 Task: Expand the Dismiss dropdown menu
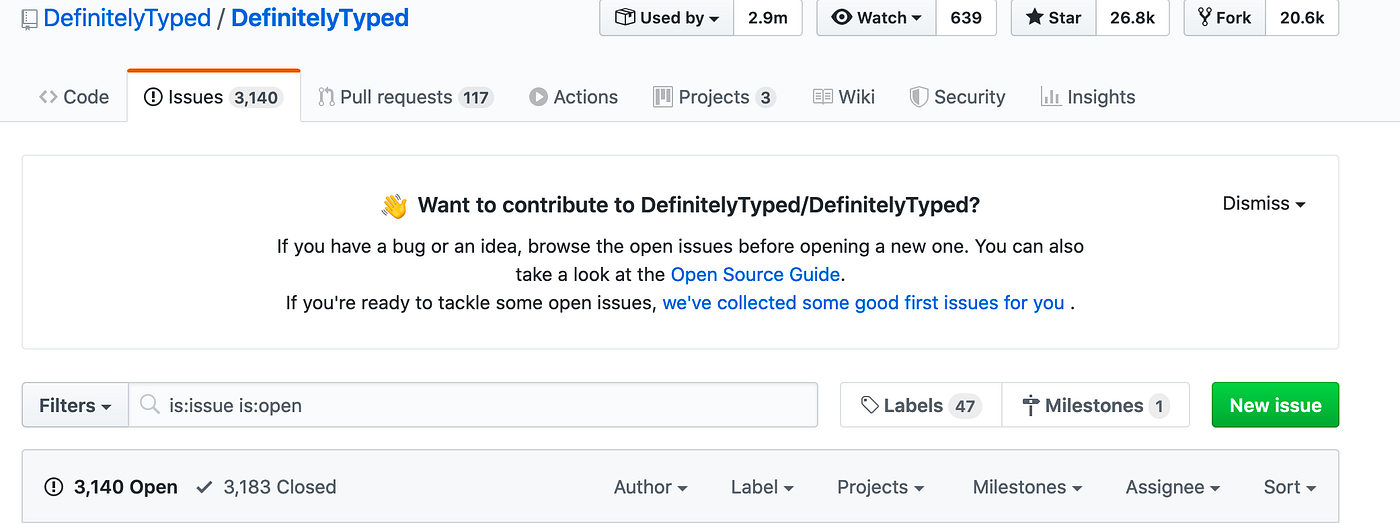click(x=1264, y=204)
